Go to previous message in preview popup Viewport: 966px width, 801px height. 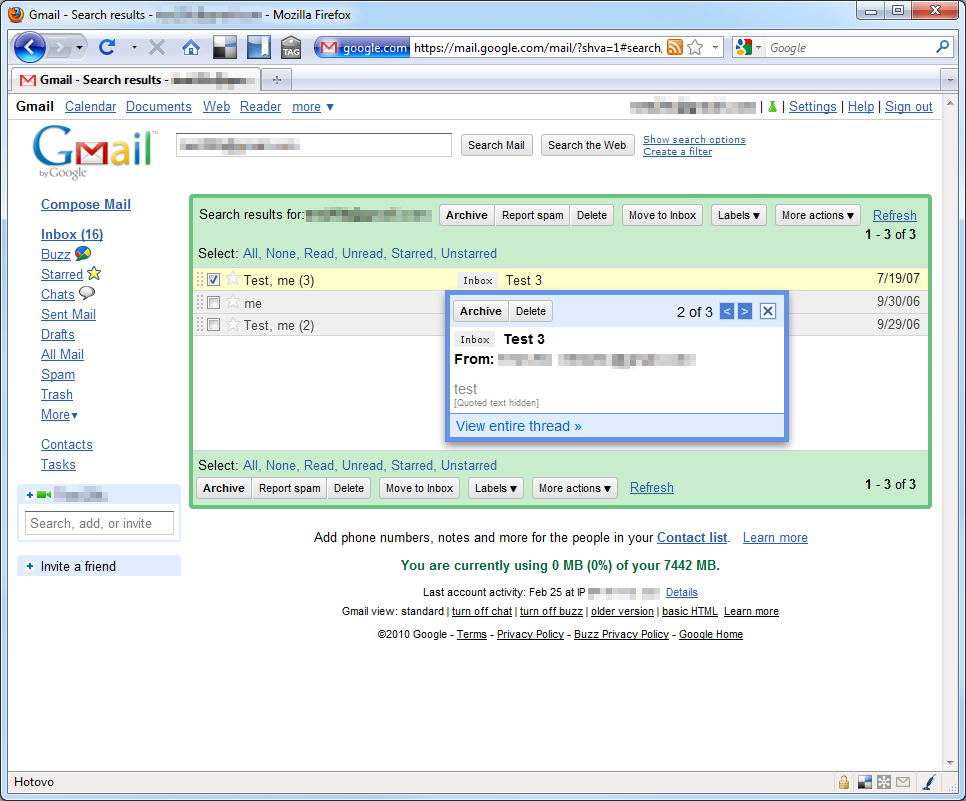pos(727,311)
